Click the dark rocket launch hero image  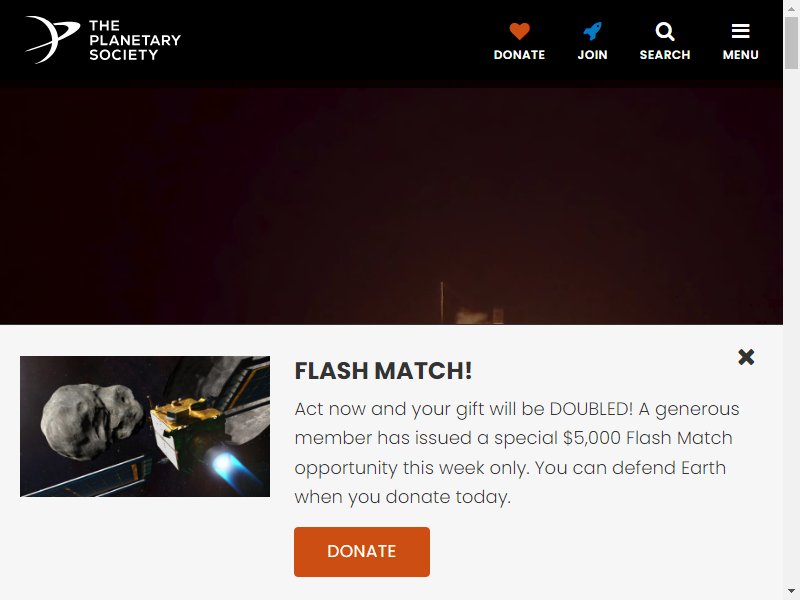[x=391, y=206]
